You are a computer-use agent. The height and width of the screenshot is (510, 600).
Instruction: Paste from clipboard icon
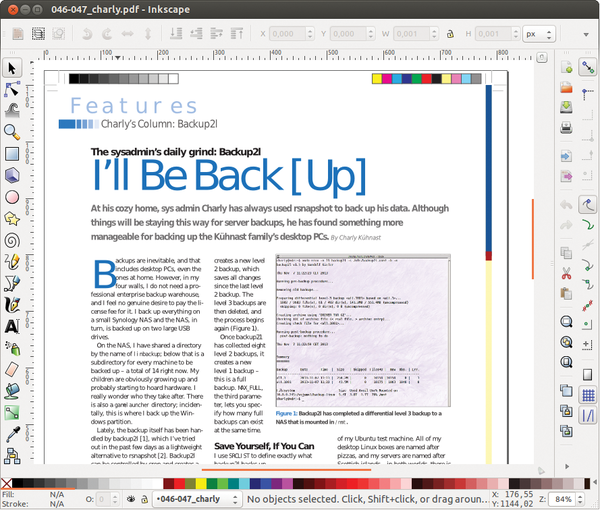[566, 293]
